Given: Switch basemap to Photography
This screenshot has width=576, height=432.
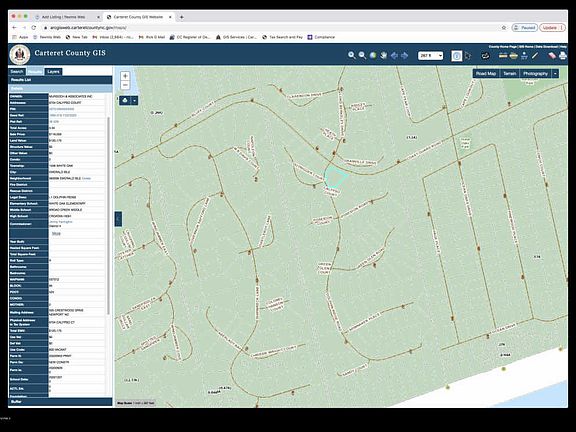Looking at the screenshot, I should click(535, 73).
